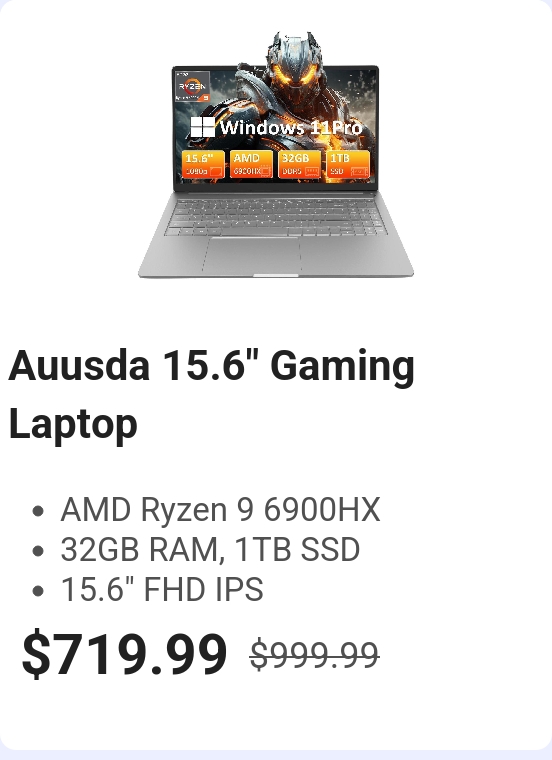
Task: Click the Ryzen logo badge on laptop screen
Action: [192, 86]
